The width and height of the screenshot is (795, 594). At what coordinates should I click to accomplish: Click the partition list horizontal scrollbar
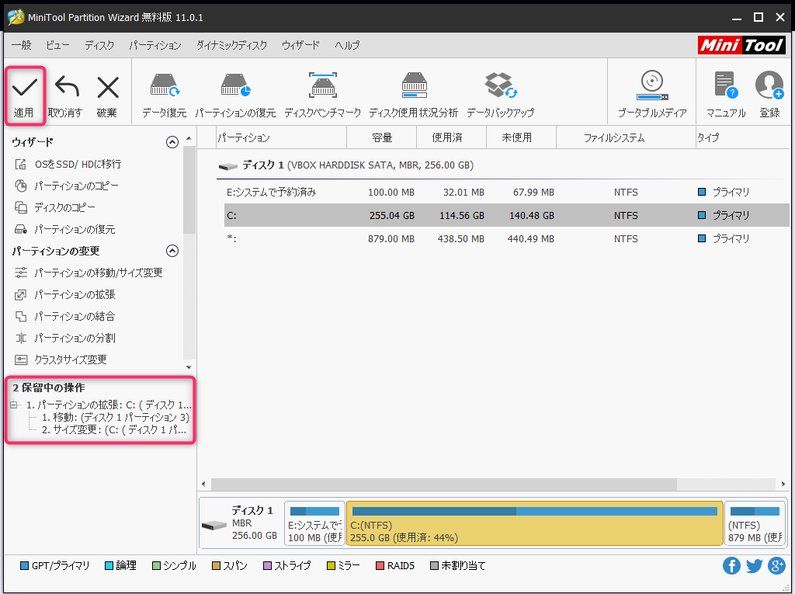444,484
